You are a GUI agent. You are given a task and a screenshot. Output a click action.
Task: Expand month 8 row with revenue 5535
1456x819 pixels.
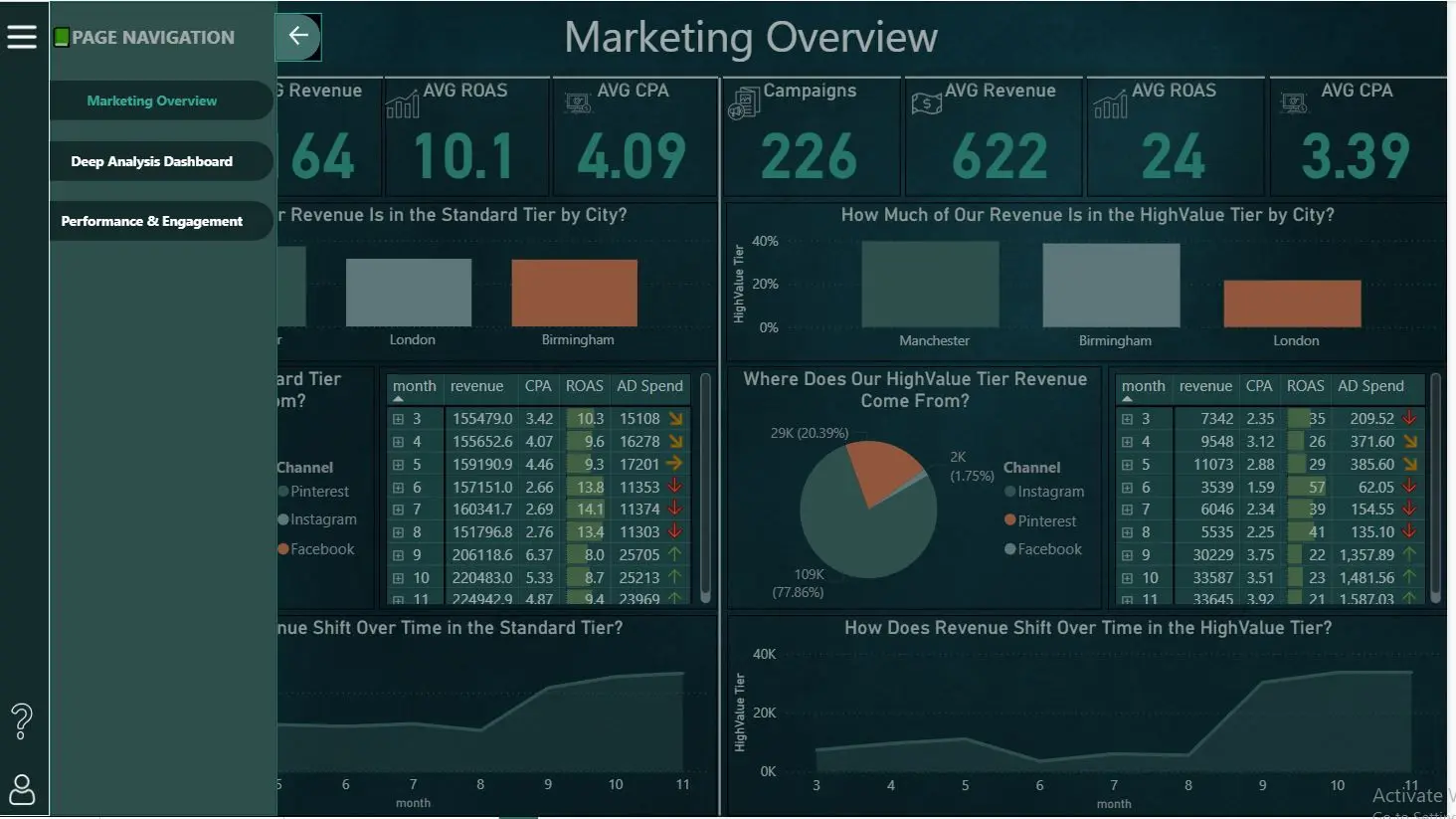coord(1127,532)
